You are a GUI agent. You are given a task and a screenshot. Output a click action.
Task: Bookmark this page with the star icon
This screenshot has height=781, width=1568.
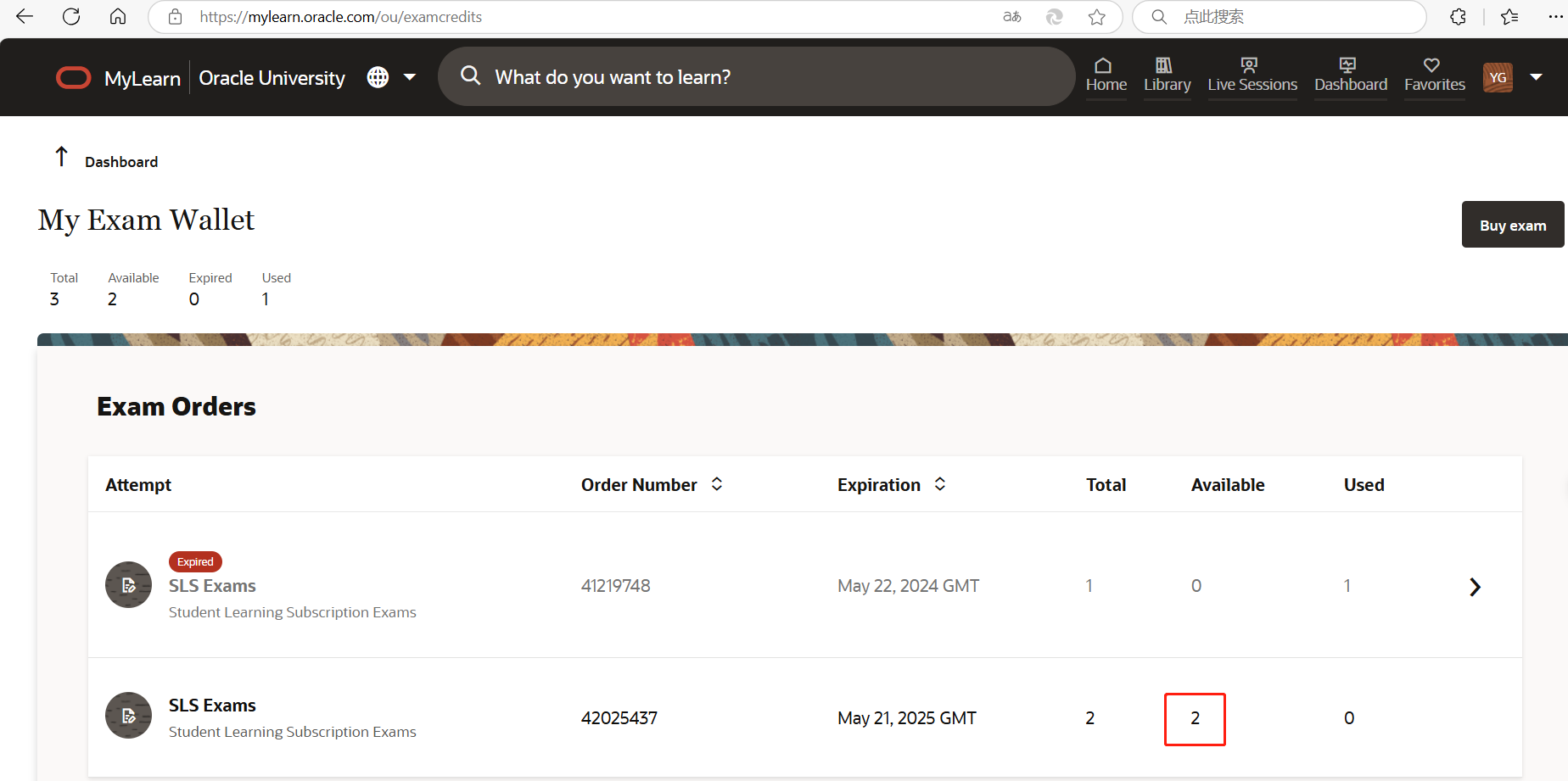(1097, 17)
